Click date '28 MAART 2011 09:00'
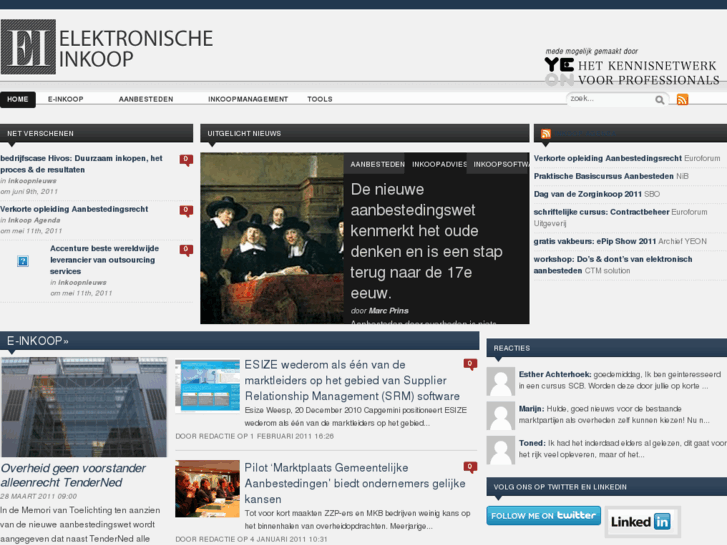This screenshot has width=727, height=545. point(38,496)
